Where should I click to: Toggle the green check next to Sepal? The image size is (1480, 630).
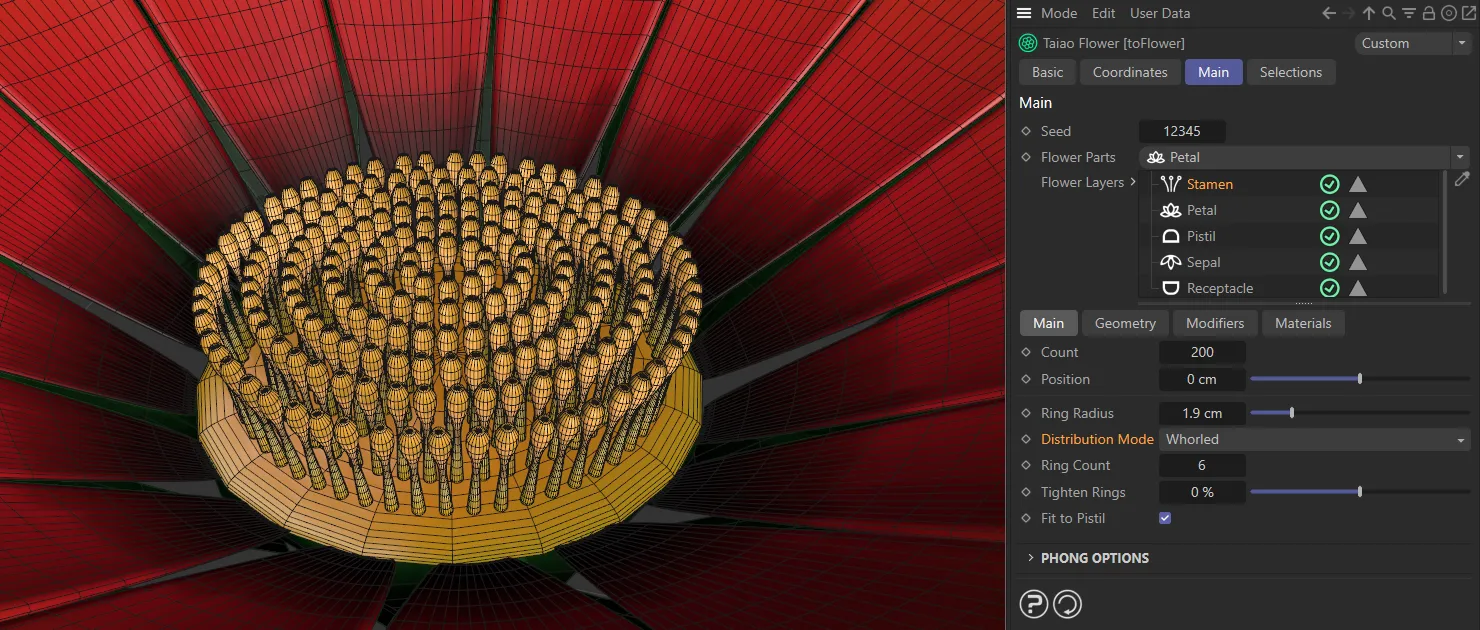click(x=1329, y=262)
